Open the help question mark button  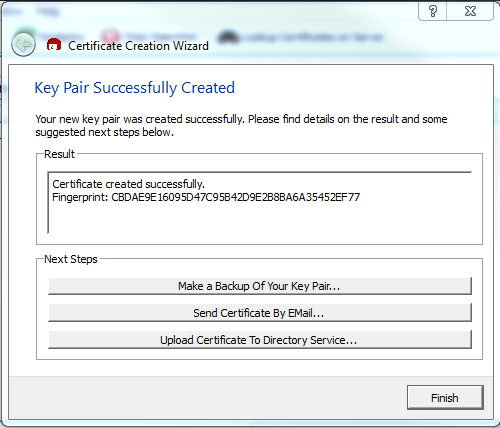click(432, 12)
